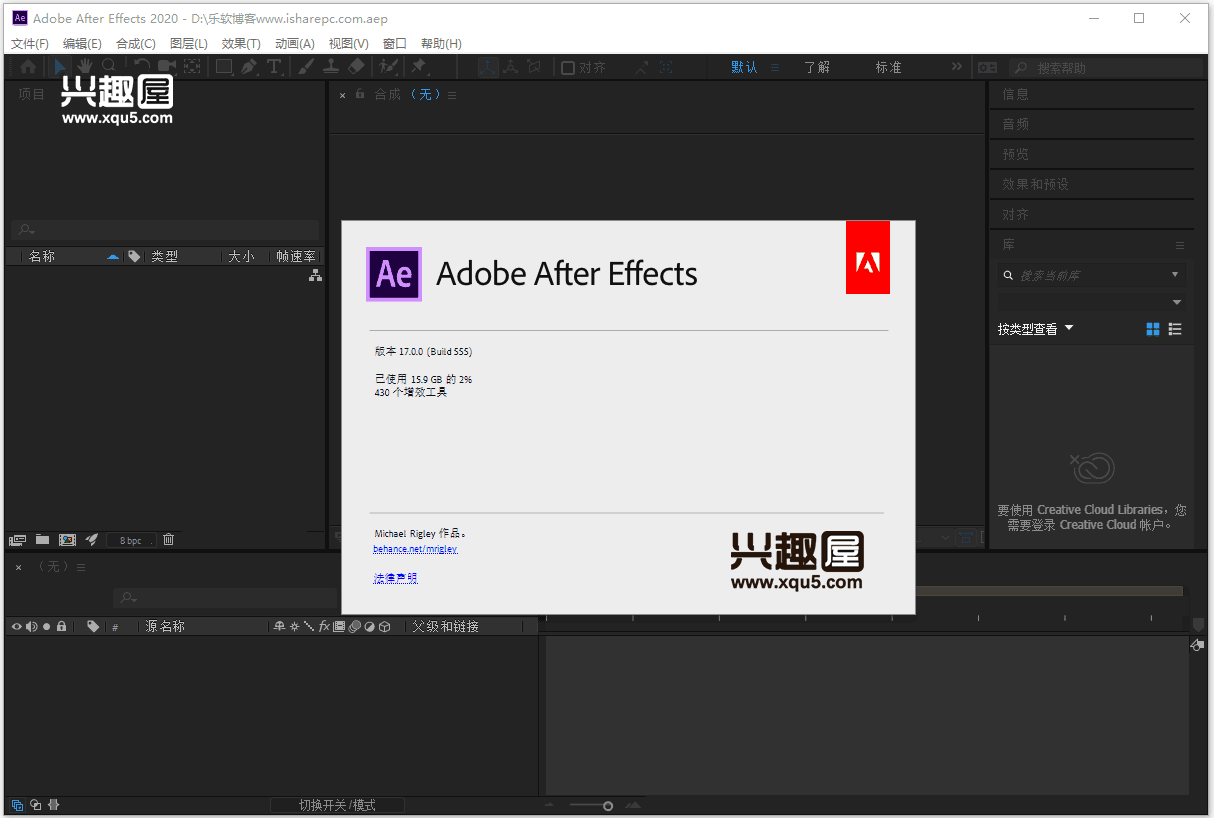The image size is (1214, 818).
Task: Select the Pan Behind anchor point tool
Action: pos(192,67)
